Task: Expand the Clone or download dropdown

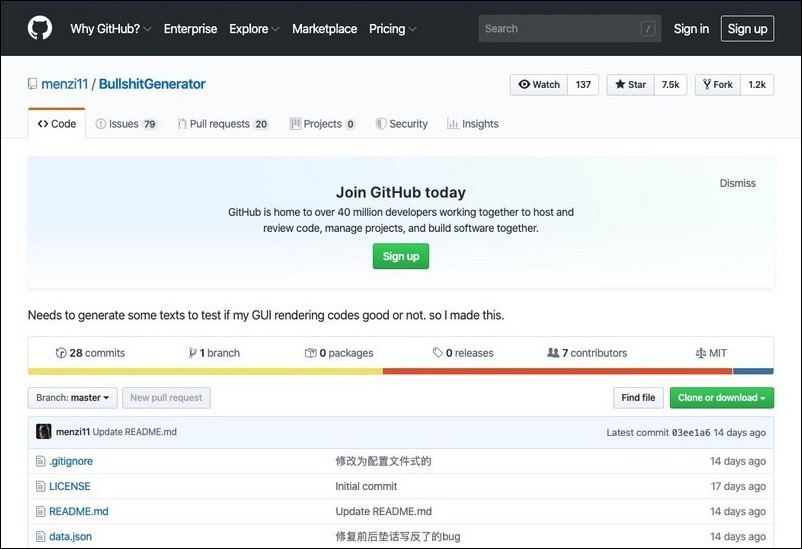Action: pyautogui.click(x=721, y=398)
